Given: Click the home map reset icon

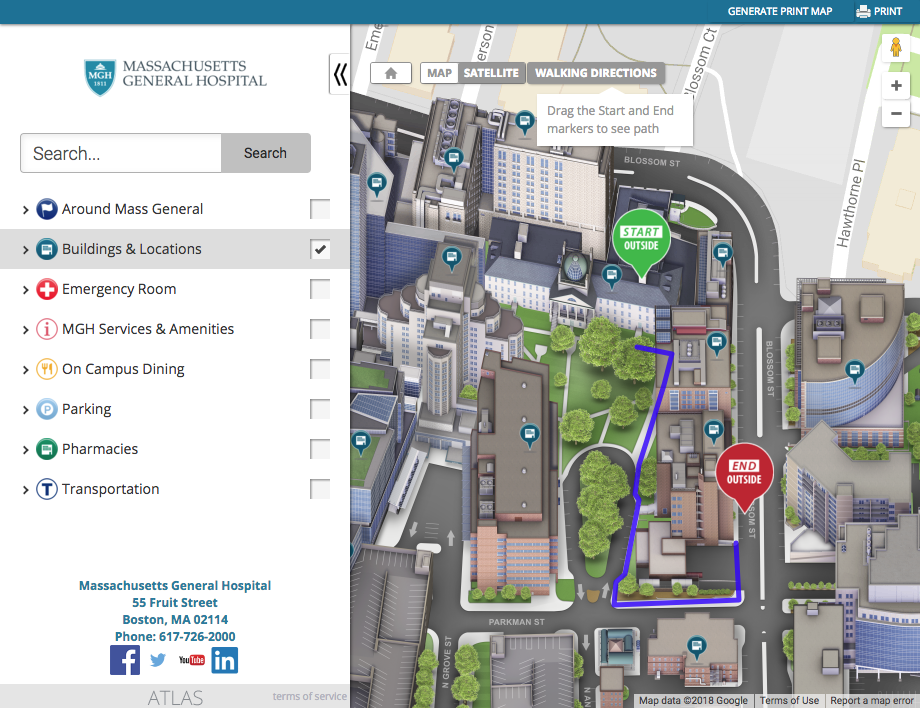Looking at the screenshot, I should click(x=391, y=73).
